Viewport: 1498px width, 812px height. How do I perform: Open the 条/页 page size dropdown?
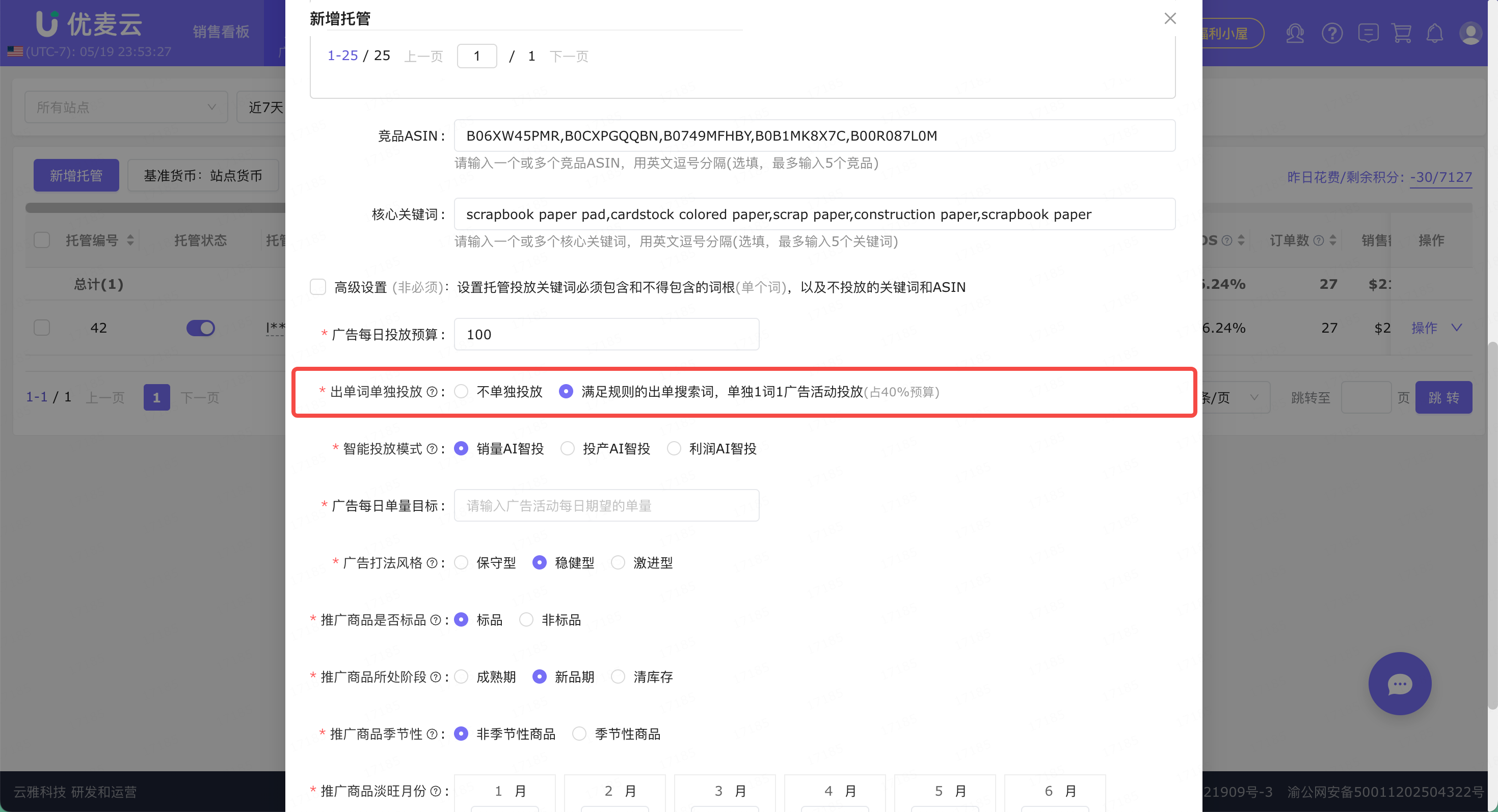click(1236, 397)
